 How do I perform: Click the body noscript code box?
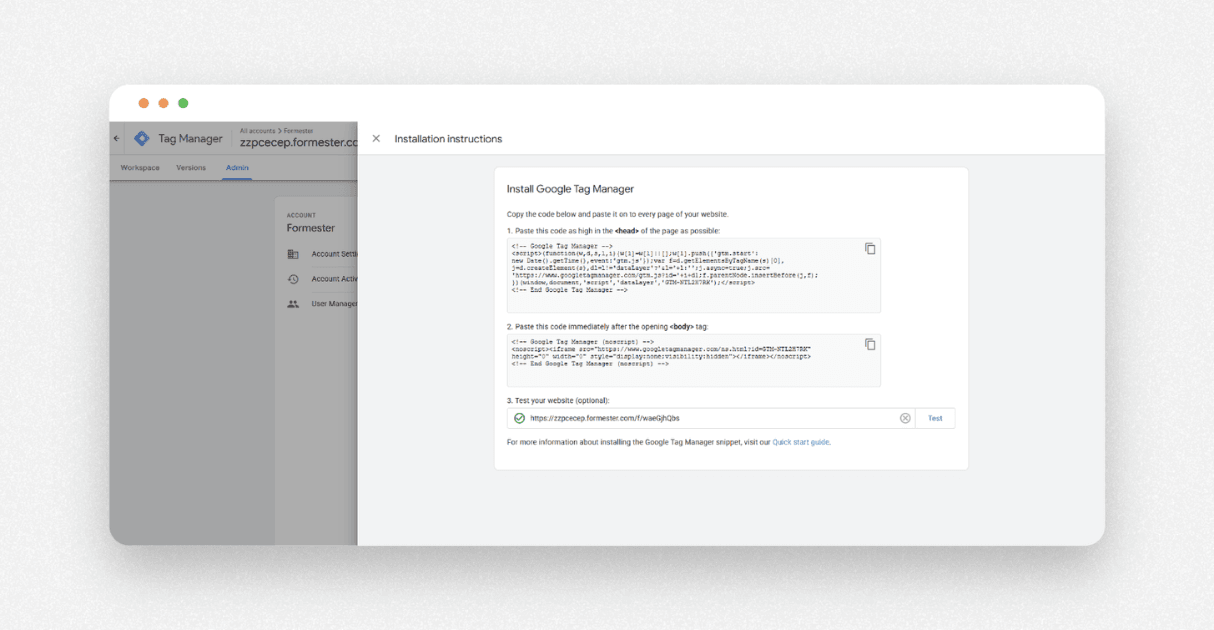tap(694, 360)
